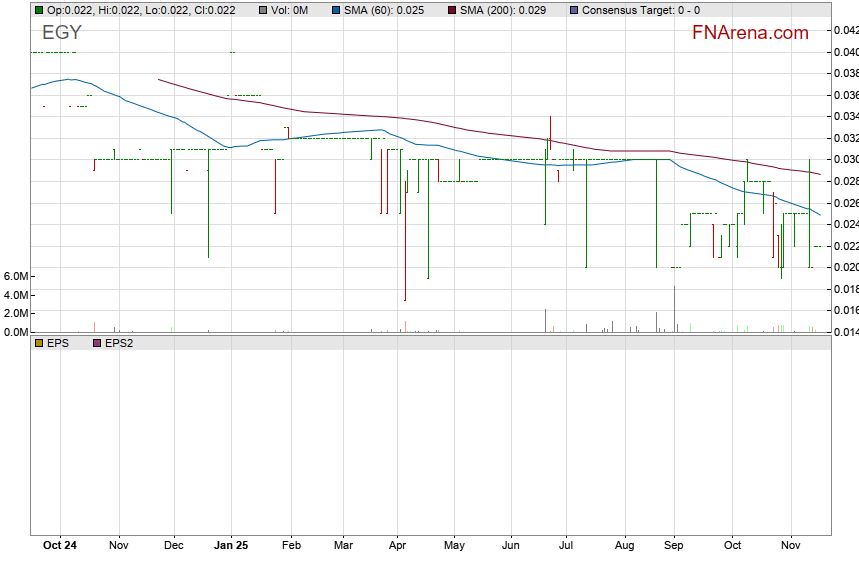Click the 0.030 price axis label
The image size is (859, 566).
[x=845, y=160]
